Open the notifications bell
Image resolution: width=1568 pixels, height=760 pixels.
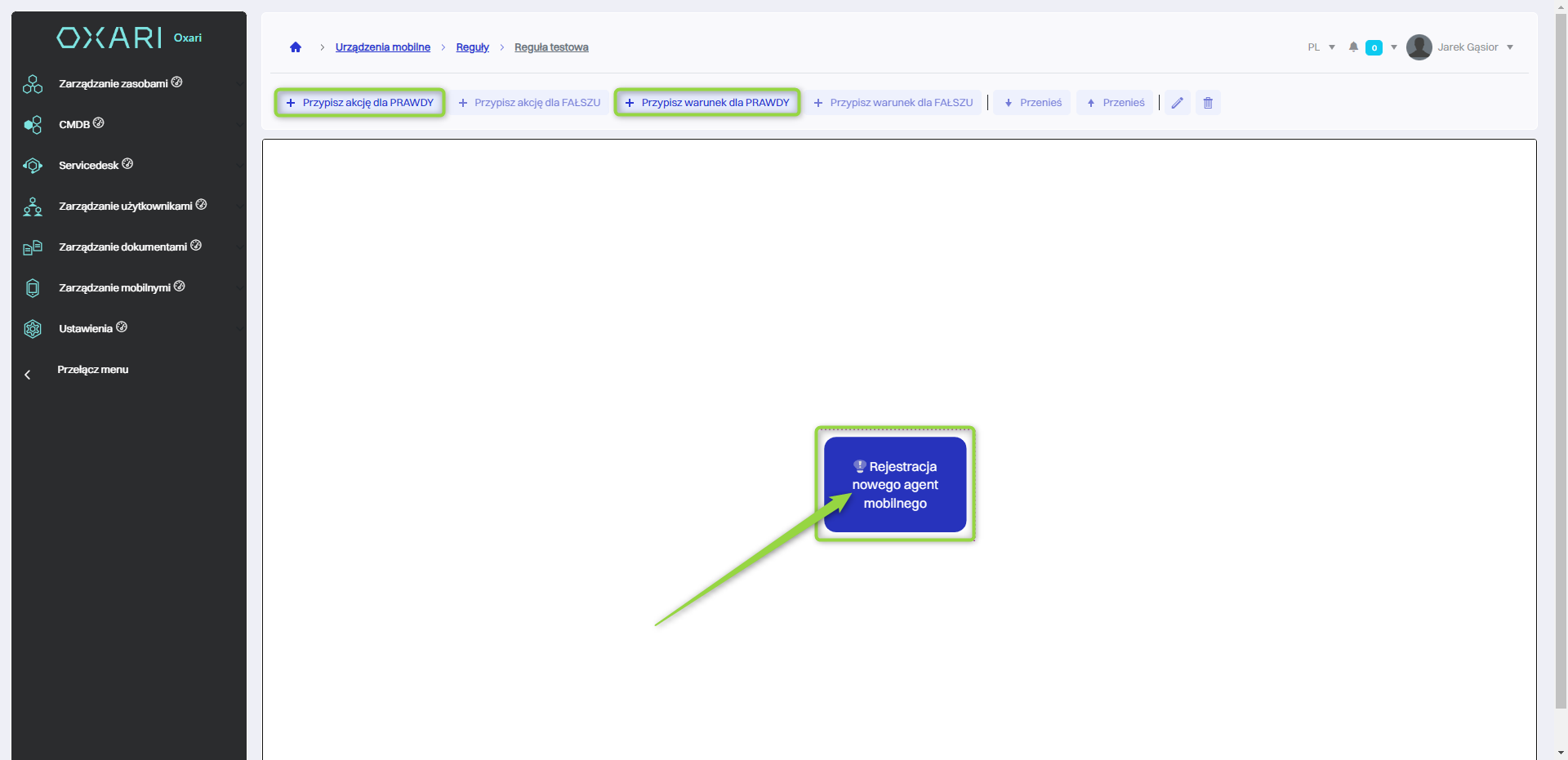(1353, 47)
